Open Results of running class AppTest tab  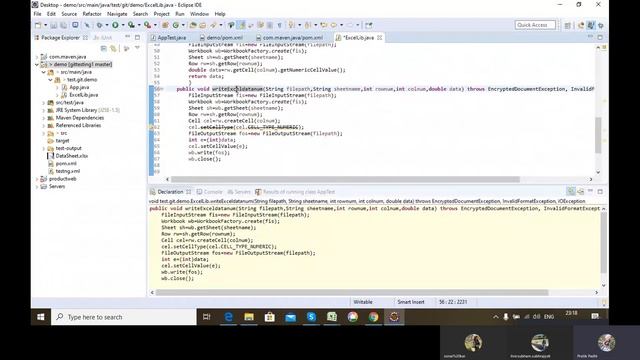(295, 192)
